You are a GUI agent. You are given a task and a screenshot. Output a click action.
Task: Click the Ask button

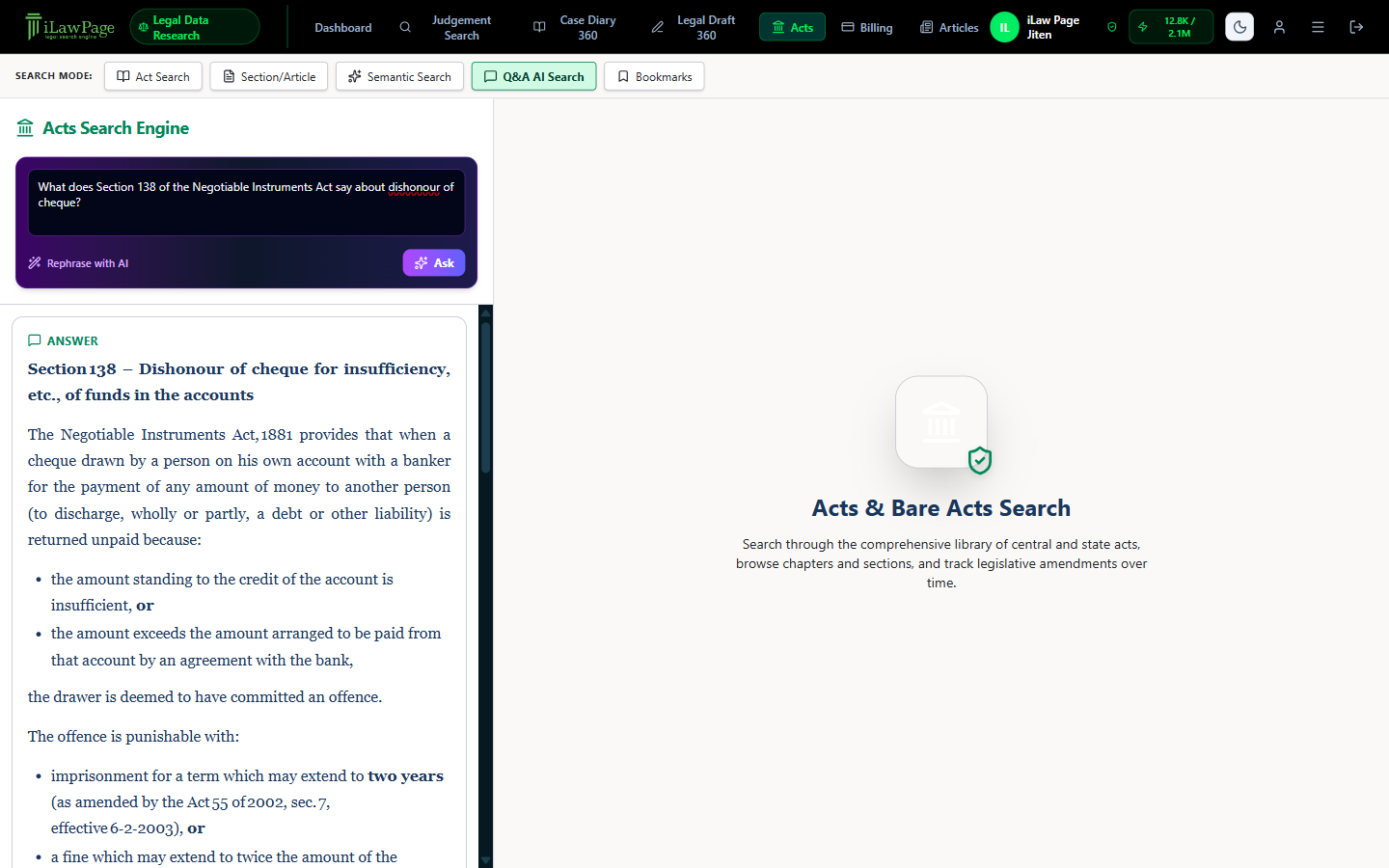pos(434,263)
